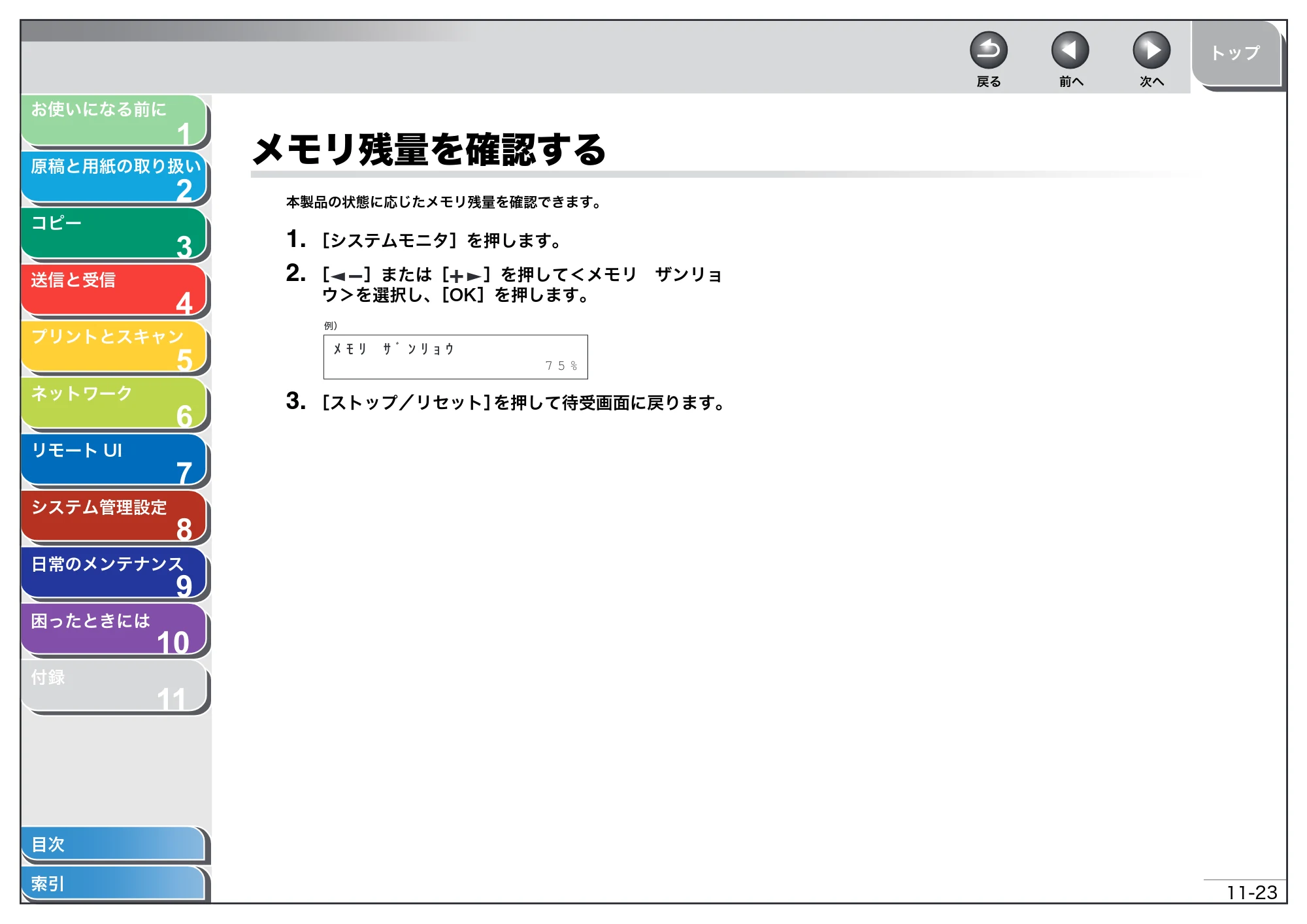Image resolution: width=1307 pixels, height=924 pixels.
Task: Advance to next page with 次へ icon
Action: click(1151, 50)
